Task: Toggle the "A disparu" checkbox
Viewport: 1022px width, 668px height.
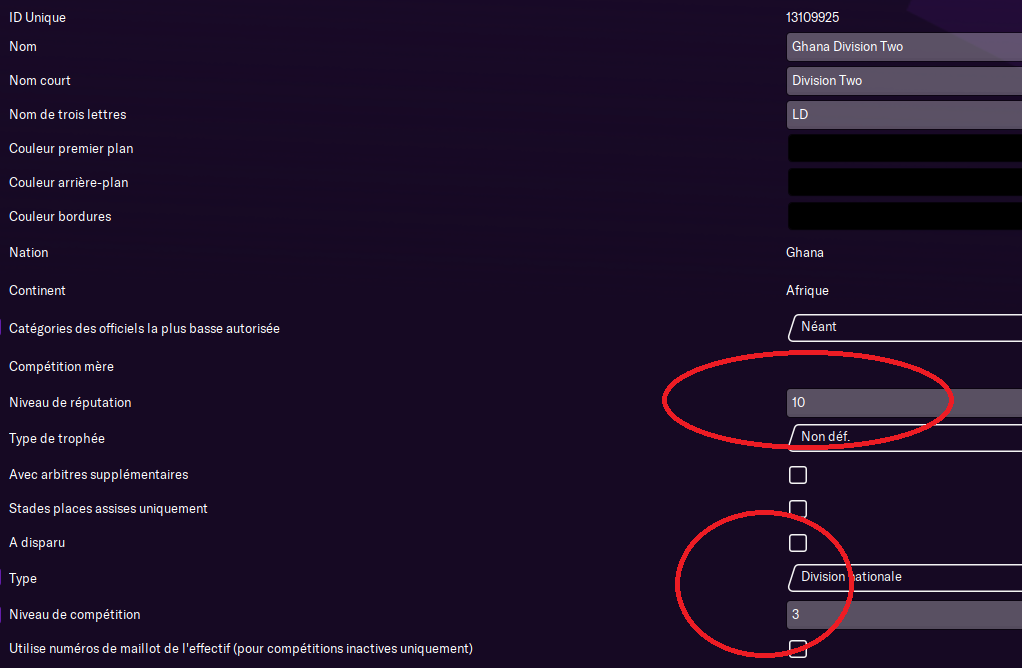Action: (798, 543)
